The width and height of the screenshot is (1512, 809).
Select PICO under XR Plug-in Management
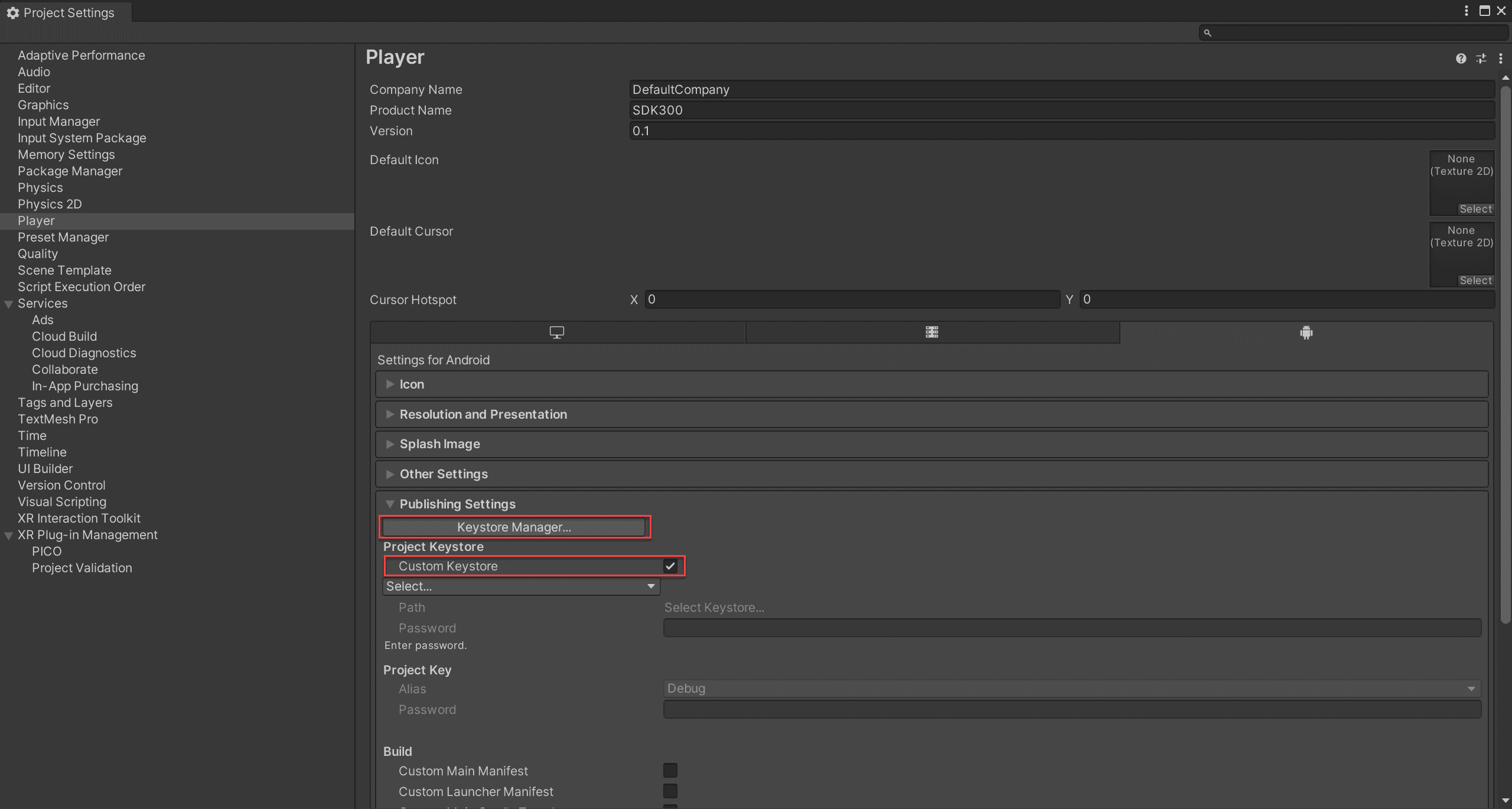tap(47, 552)
